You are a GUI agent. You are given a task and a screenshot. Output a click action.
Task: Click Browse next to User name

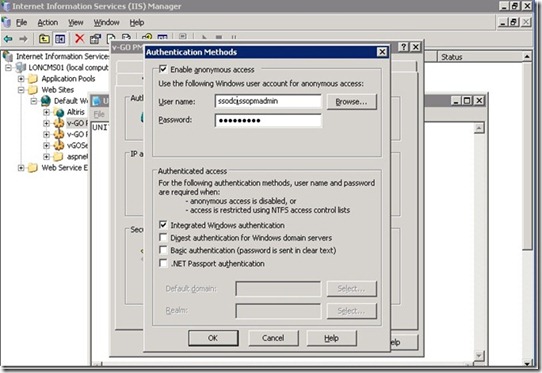coord(352,102)
